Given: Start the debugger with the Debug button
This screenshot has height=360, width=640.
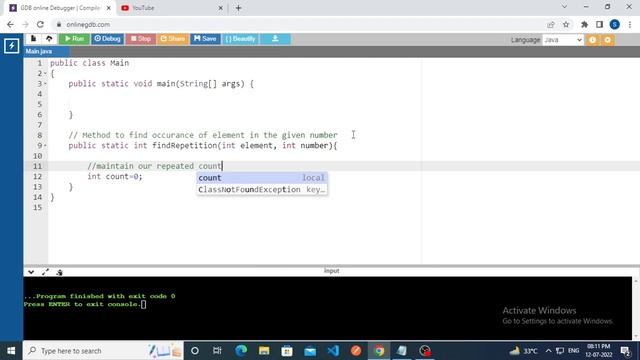Looking at the screenshot, I should [107, 39].
